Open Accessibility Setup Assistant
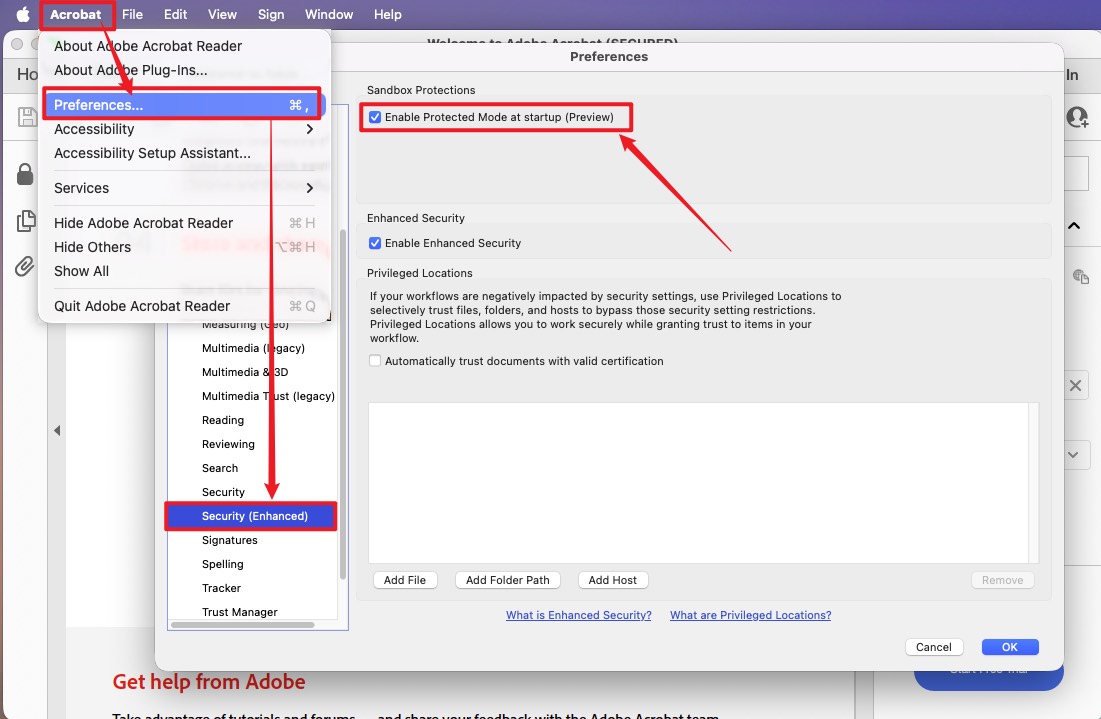The width and height of the screenshot is (1101, 719). pos(185,153)
